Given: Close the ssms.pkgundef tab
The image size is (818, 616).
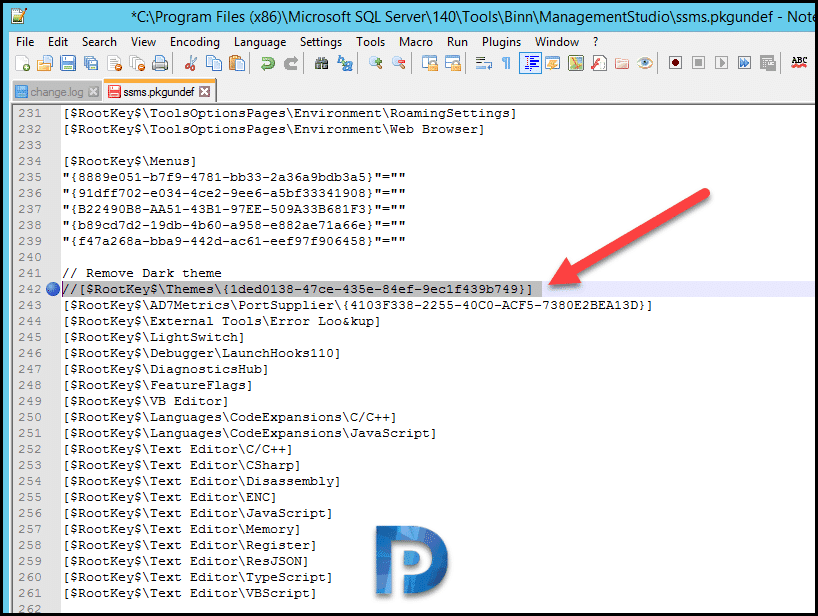Looking at the screenshot, I should point(205,92).
